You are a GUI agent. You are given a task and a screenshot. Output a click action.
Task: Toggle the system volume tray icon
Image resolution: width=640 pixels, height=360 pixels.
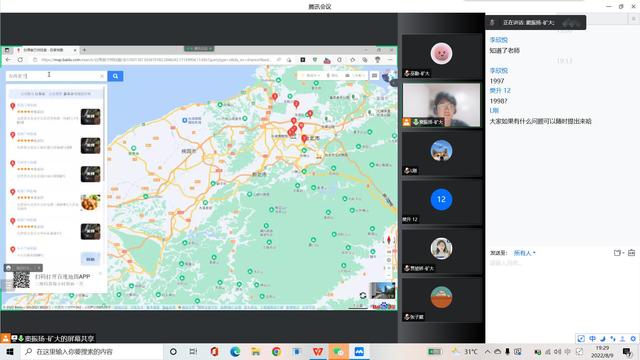click(557, 351)
